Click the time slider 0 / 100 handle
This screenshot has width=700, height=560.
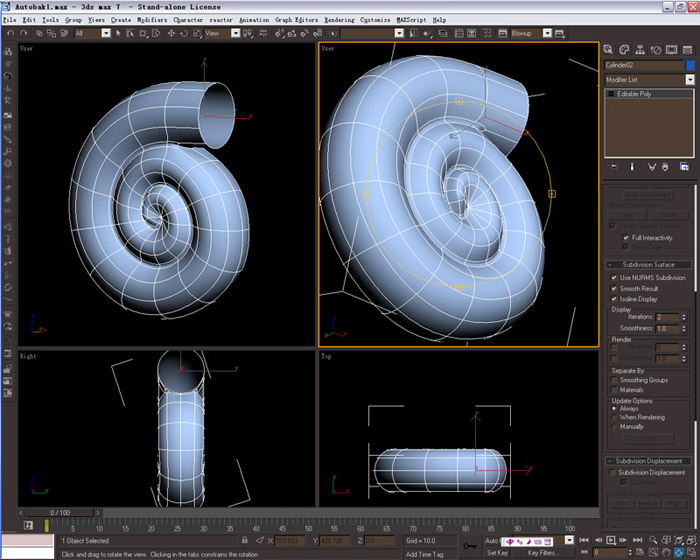[x=60, y=513]
